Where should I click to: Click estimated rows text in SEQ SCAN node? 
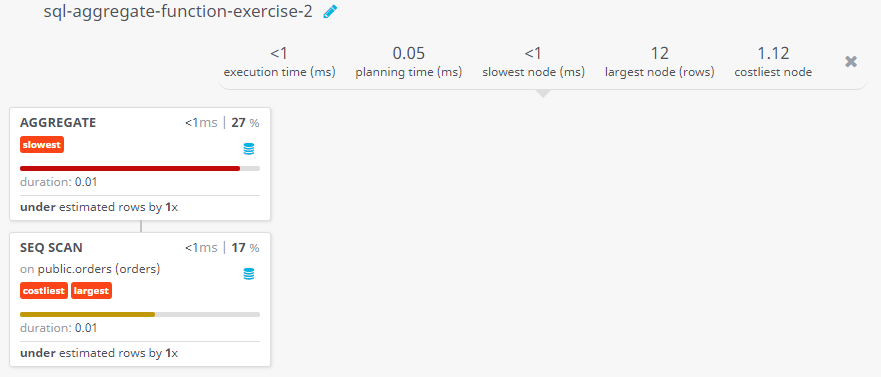[99, 353]
